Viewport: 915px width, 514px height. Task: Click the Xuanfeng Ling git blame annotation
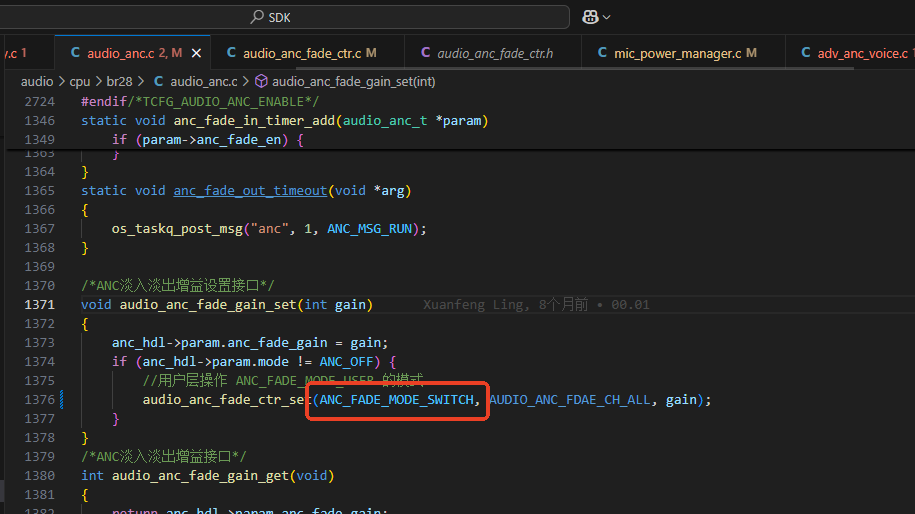(536, 305)
